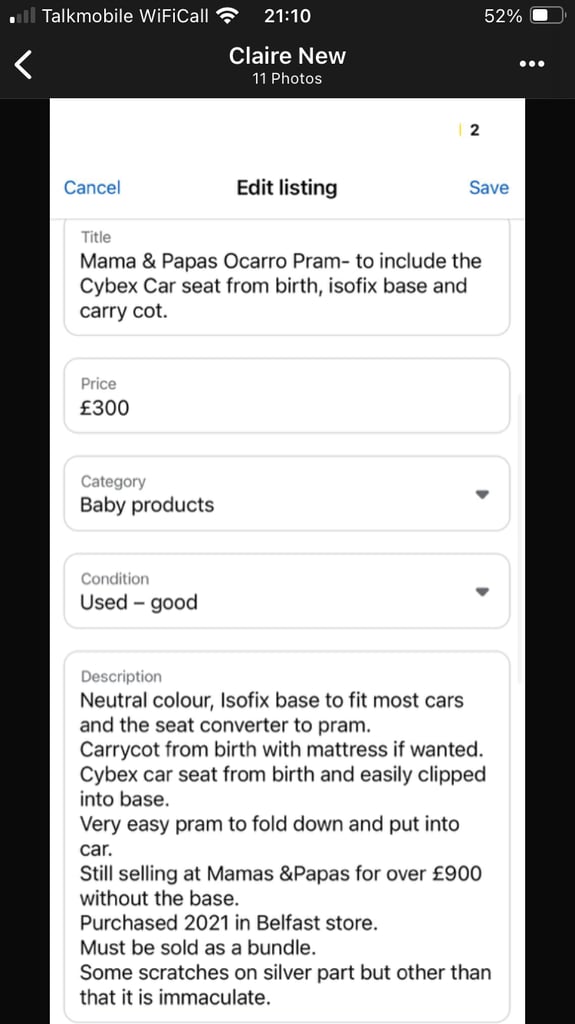Viewport: 575px width, 1024px height.
Task: Tap the clock showing 21:10
Action: point(287,16)
